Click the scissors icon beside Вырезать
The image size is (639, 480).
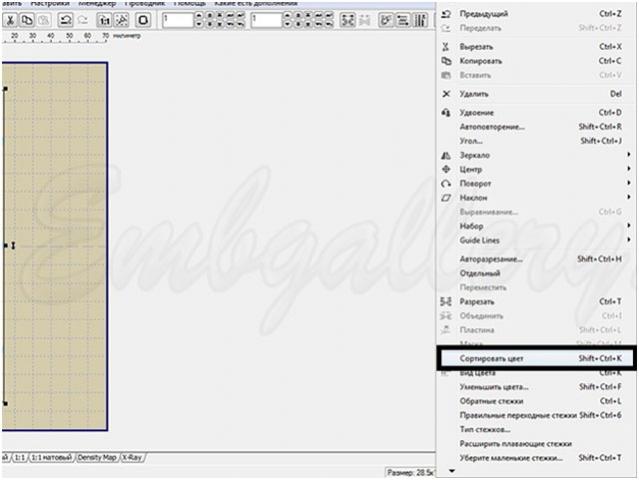point(446,46)
